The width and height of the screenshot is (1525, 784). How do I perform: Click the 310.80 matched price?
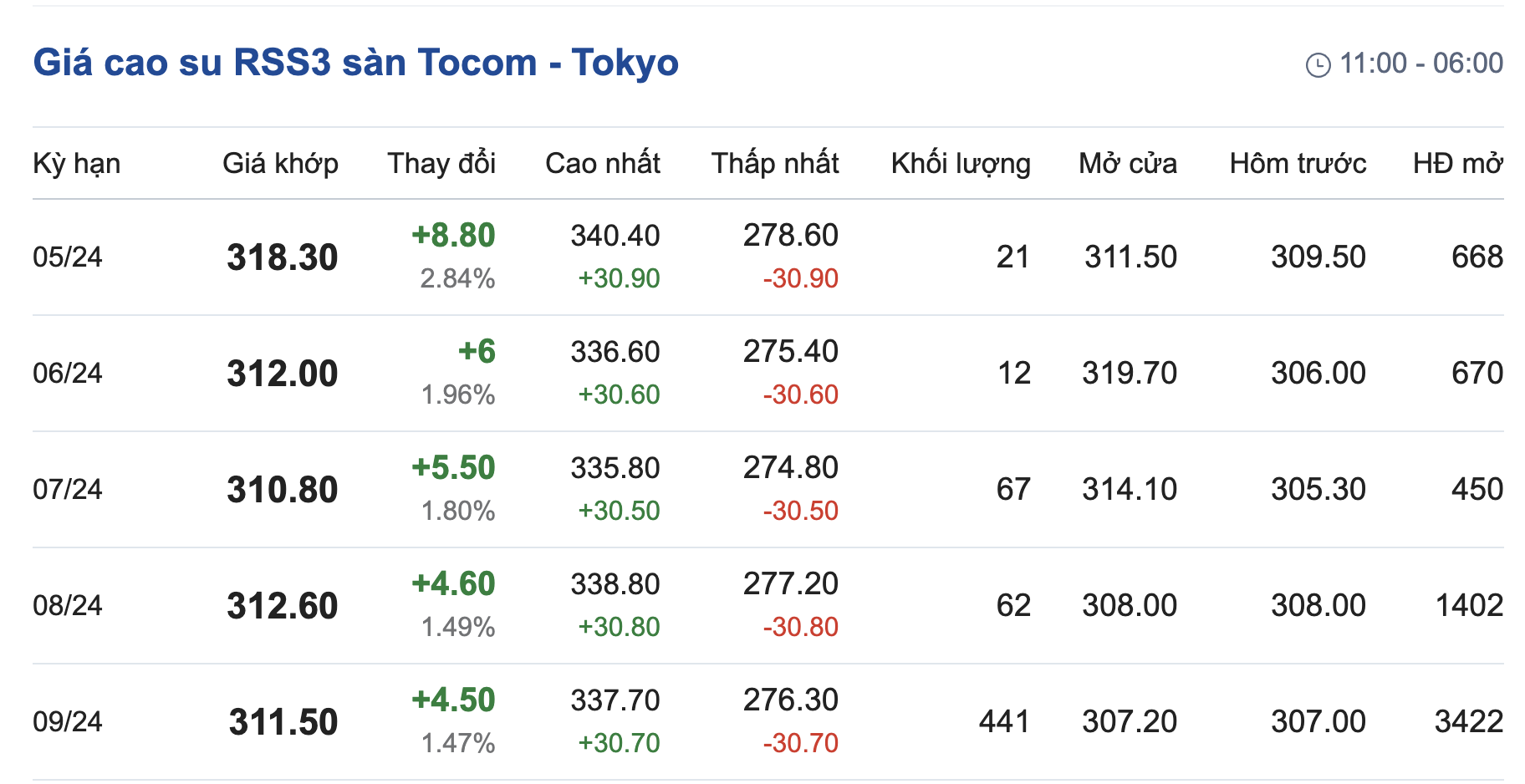pos(282,490)
